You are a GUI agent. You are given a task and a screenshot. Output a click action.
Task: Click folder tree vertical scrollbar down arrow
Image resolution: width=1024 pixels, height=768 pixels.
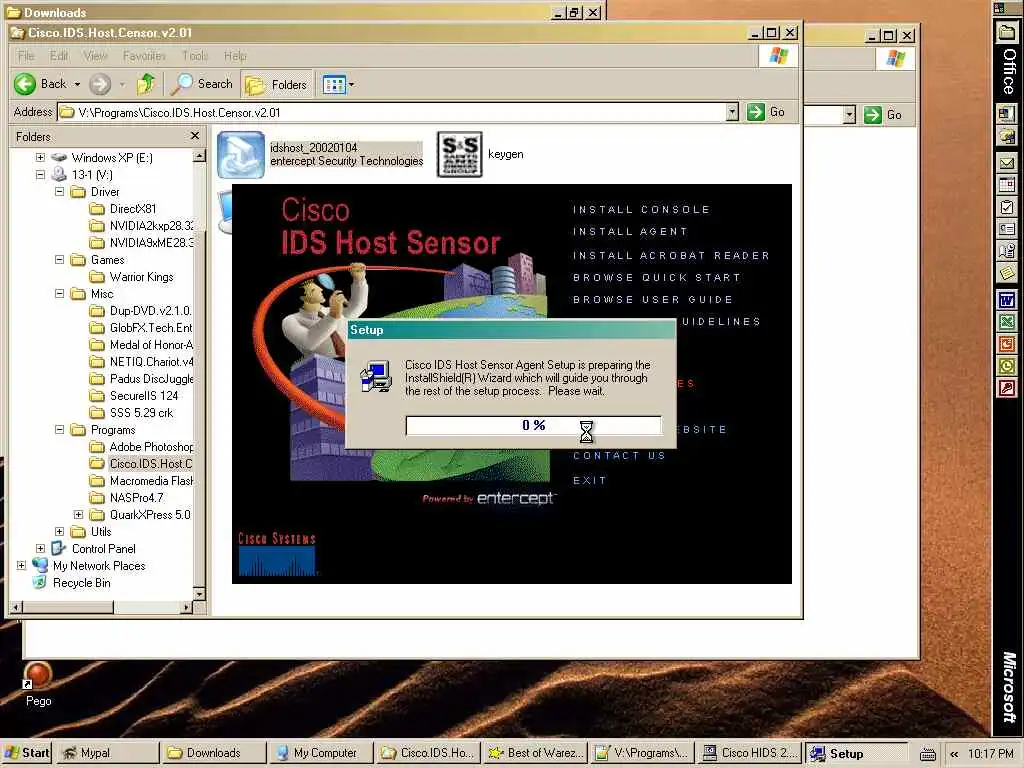point(199,594)
